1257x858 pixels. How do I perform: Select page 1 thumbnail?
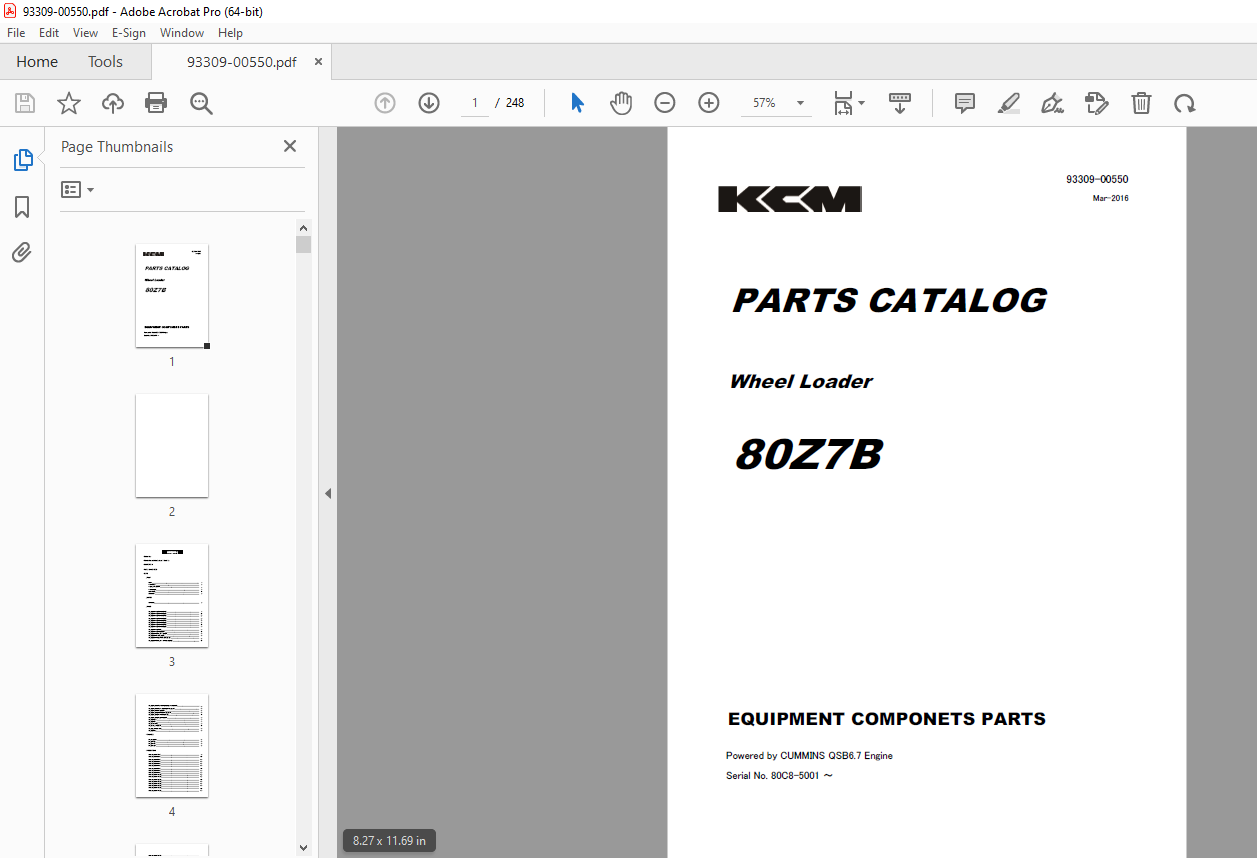(172, 296)
